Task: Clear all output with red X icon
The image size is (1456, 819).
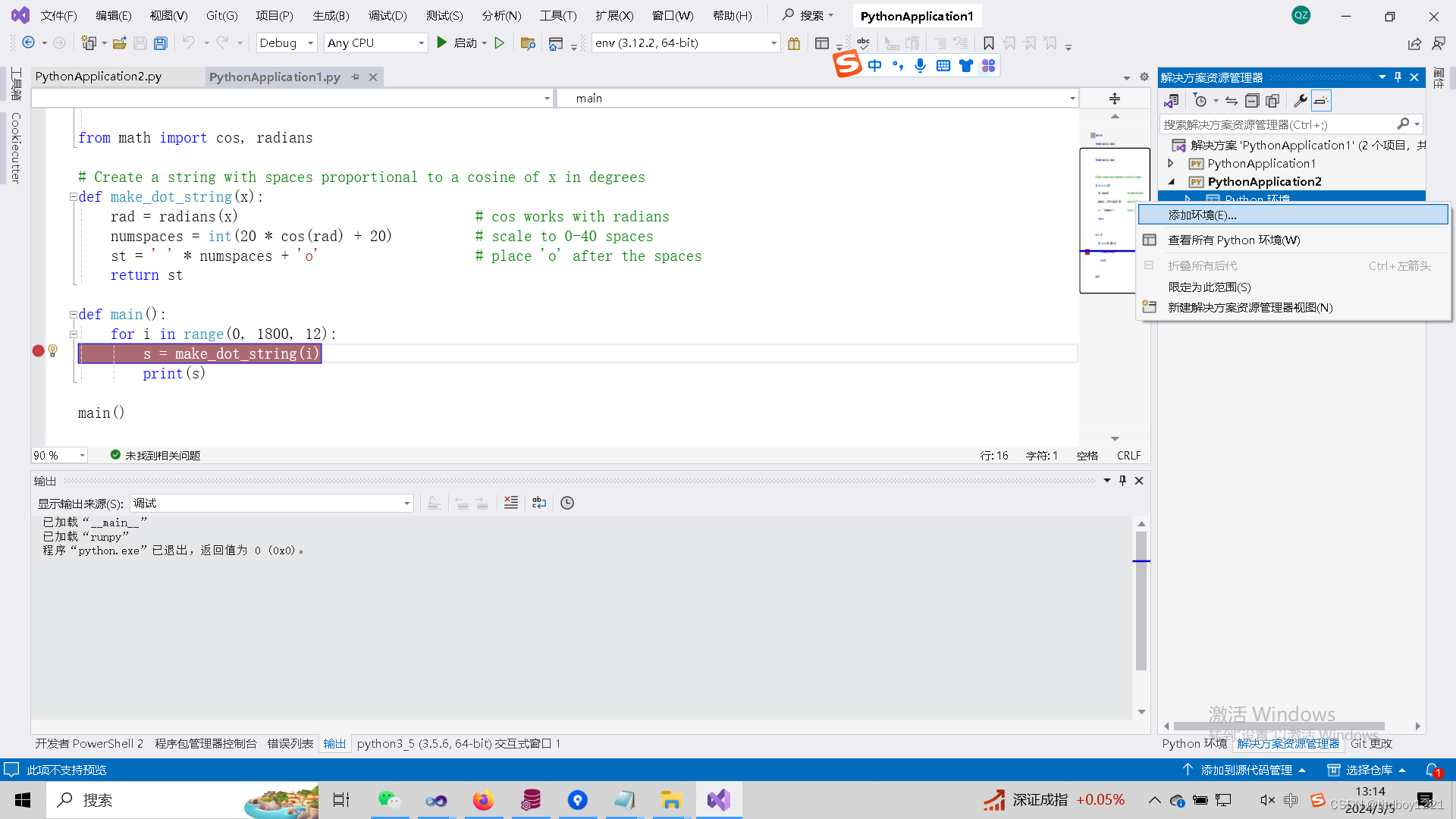Action: [510, 502]
